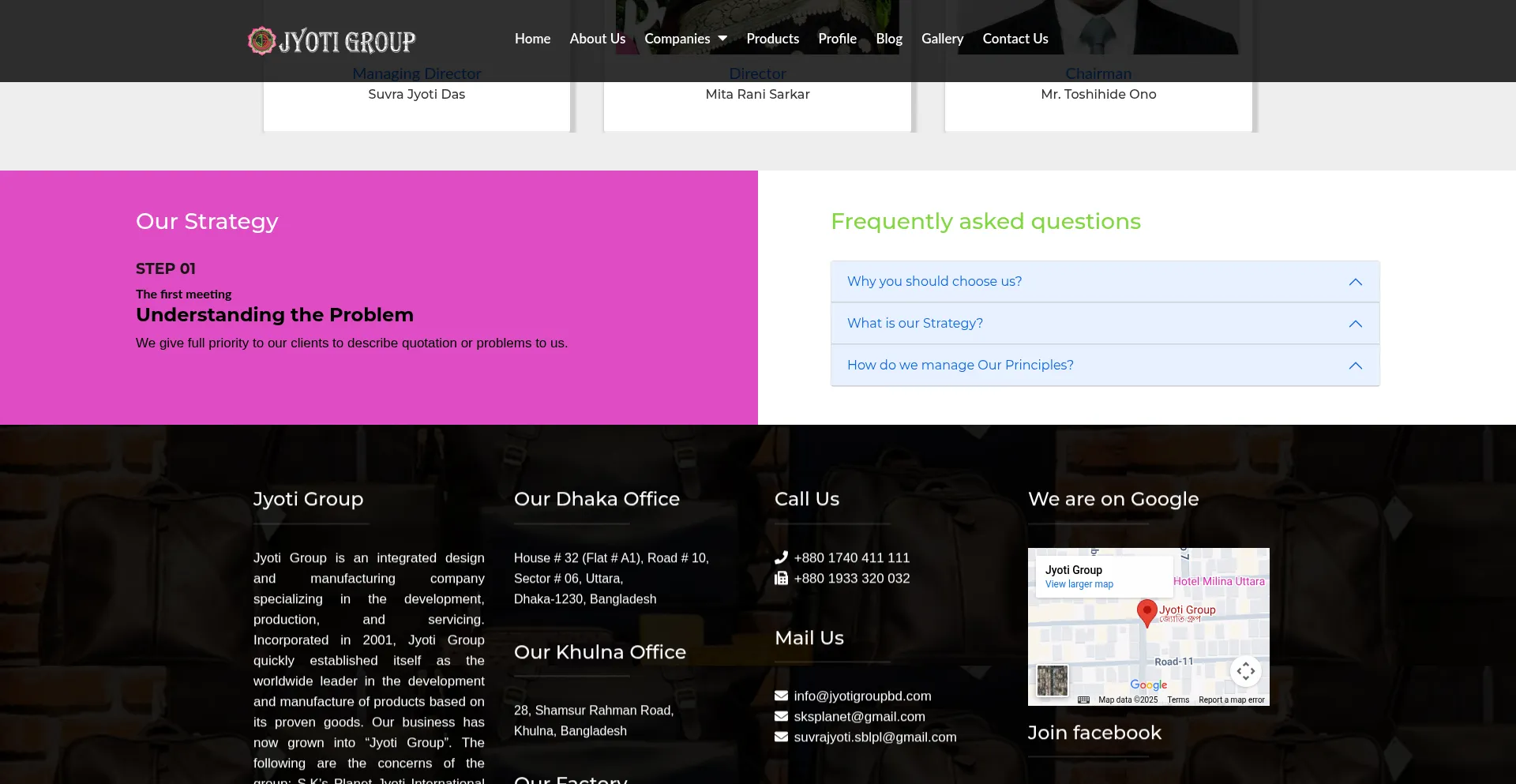Go to the About Us page

(x=597, y=39)
